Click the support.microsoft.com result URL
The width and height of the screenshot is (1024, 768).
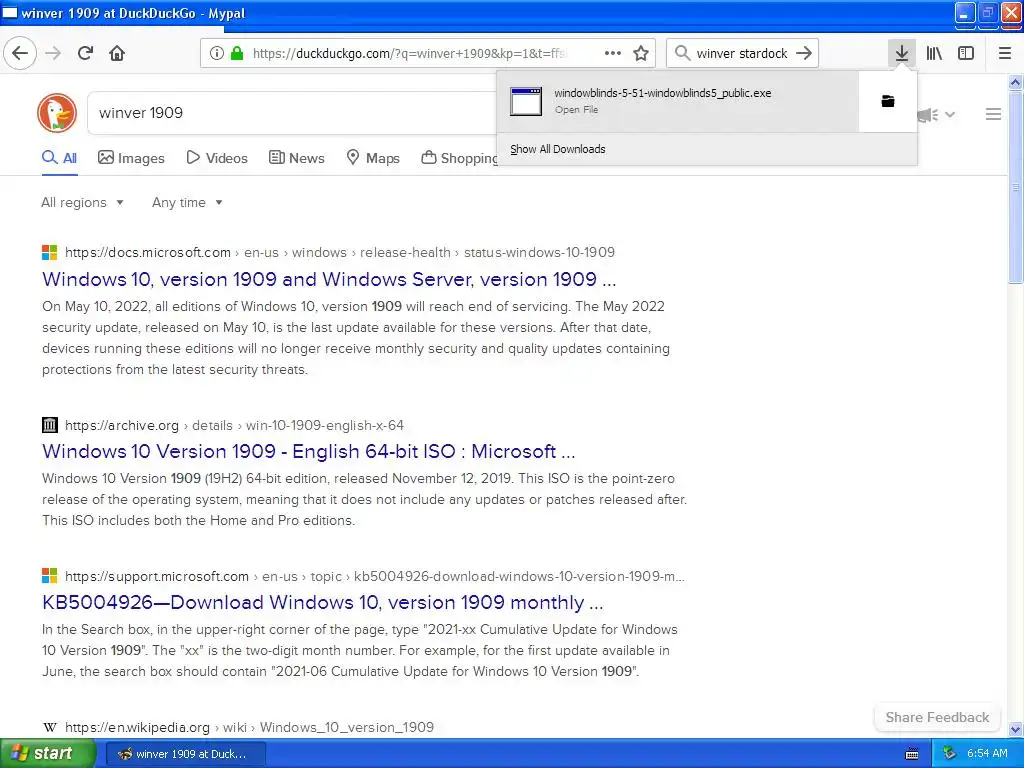coord(375,576)
